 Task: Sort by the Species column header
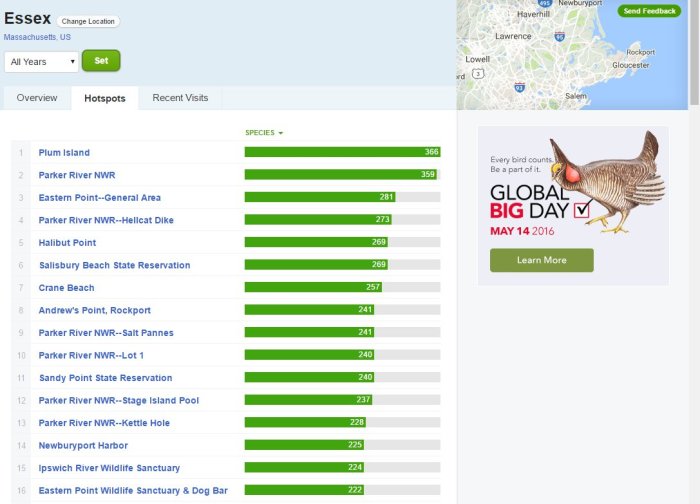click(x=264, y=132)
